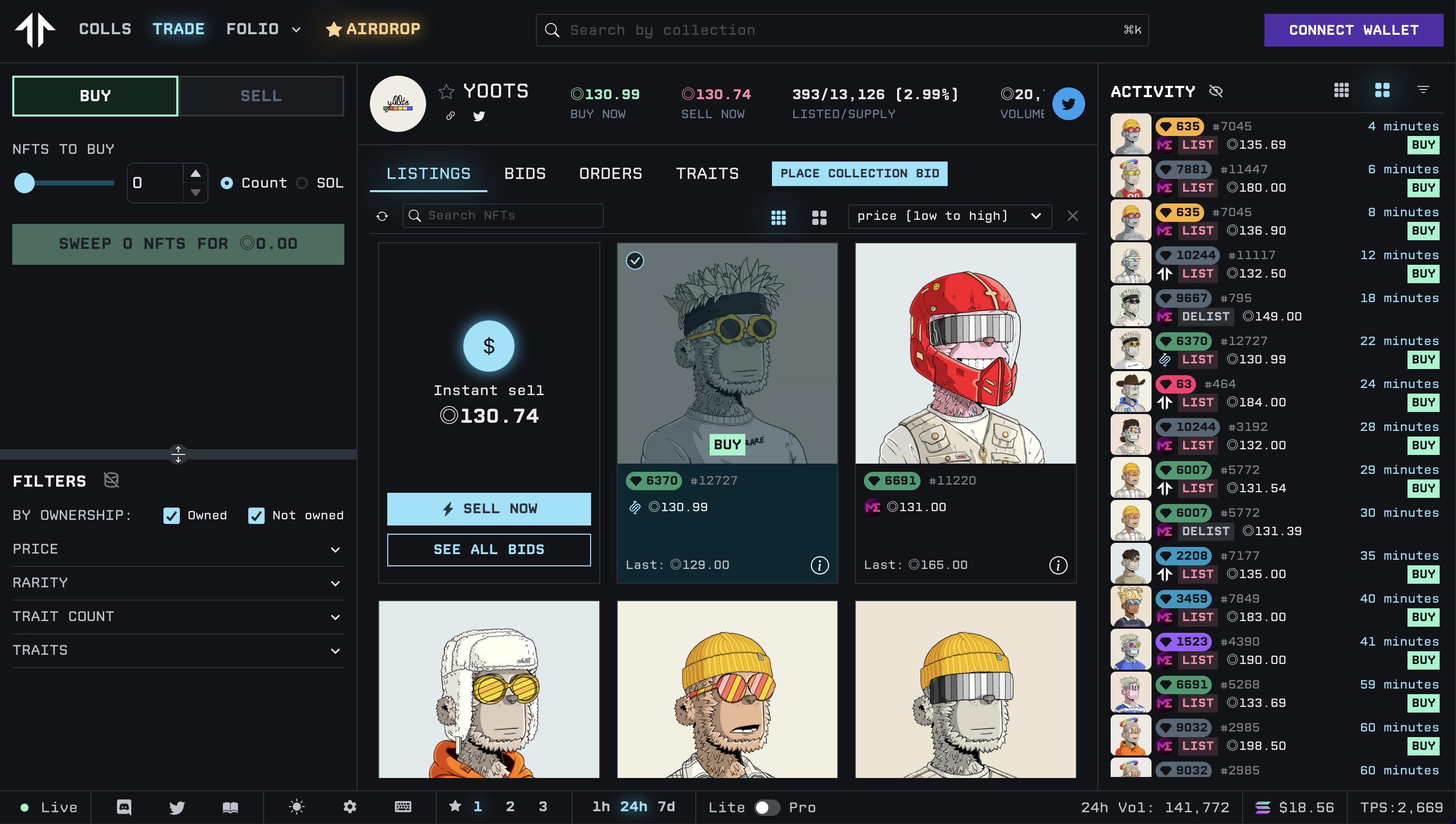Open the small YOOTS Twitter icon
The height and width of the screenshot is (824, 1456).
point(479,116)
